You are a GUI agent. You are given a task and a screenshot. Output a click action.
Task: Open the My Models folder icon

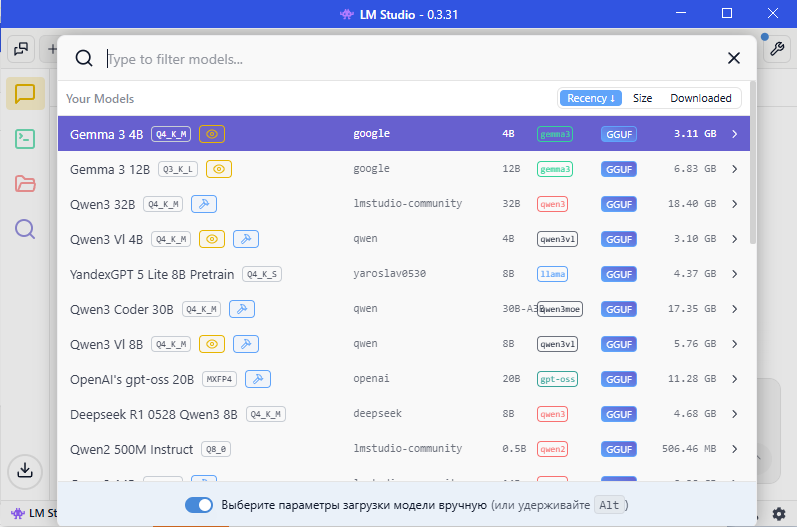25,183
